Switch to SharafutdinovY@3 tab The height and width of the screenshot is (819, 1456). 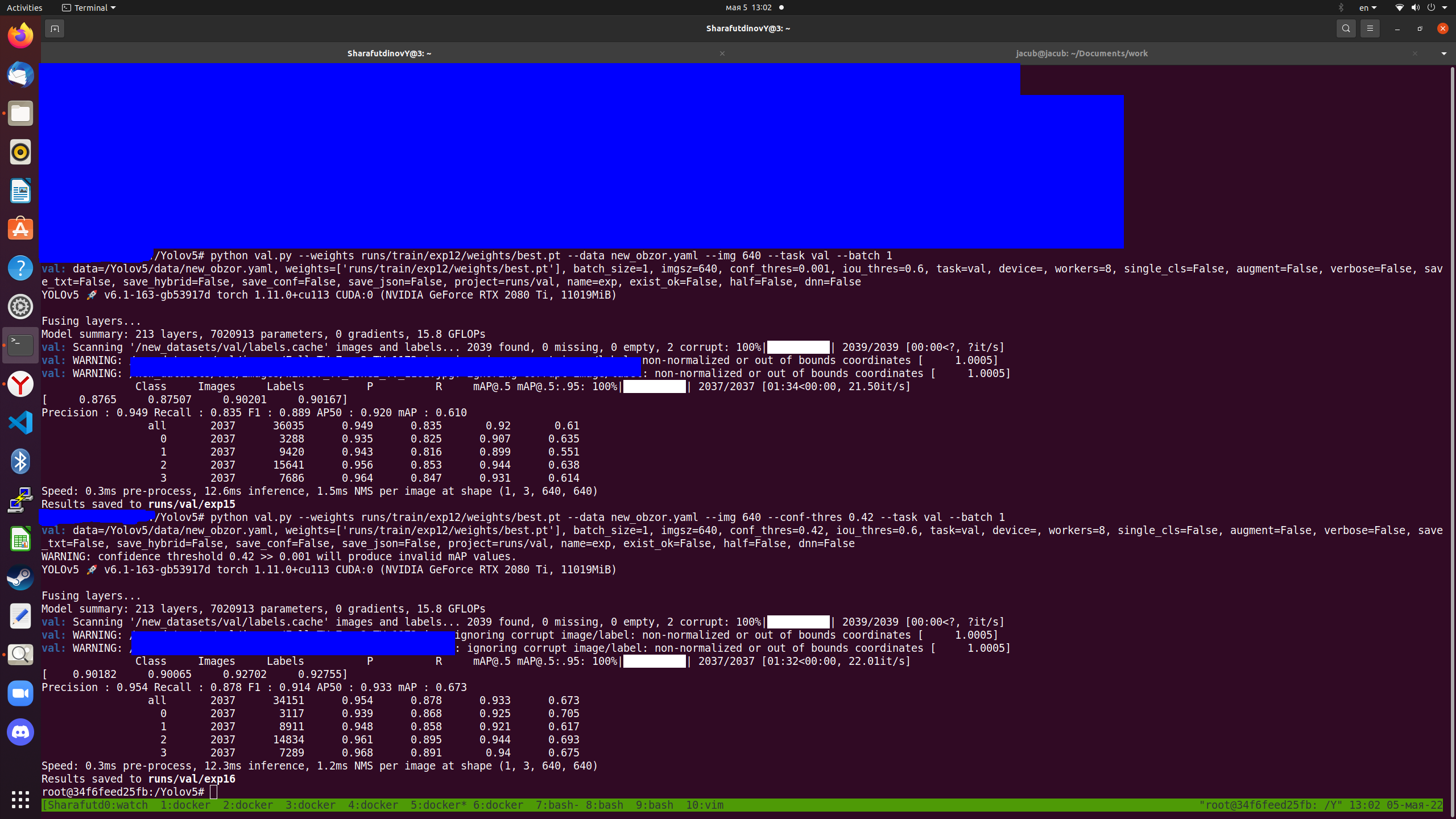(389, 53)
